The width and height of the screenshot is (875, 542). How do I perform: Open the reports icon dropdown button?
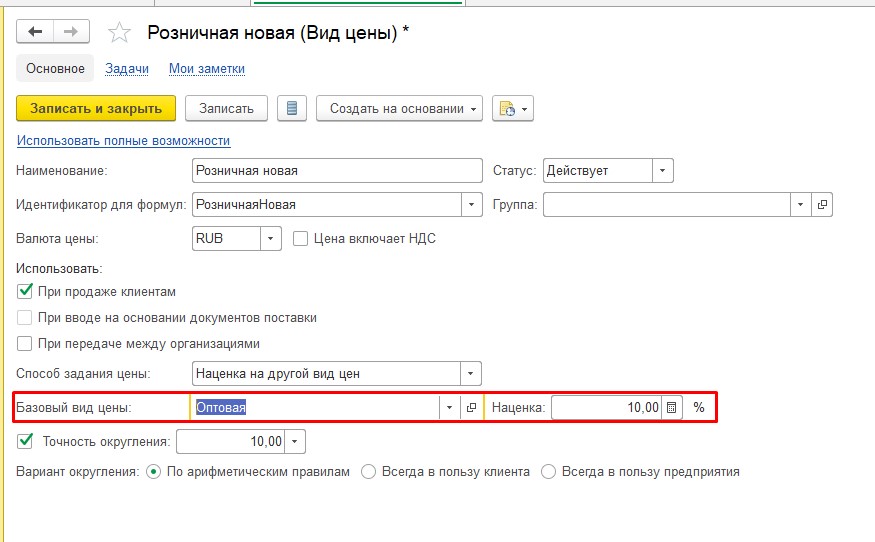coord(513,108)
